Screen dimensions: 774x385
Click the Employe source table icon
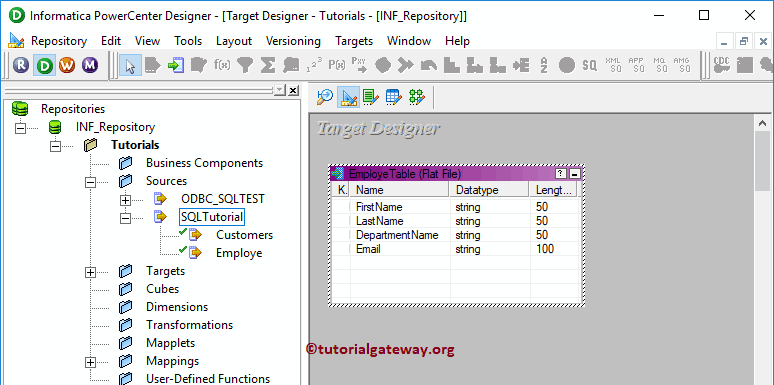pos(195,252)
